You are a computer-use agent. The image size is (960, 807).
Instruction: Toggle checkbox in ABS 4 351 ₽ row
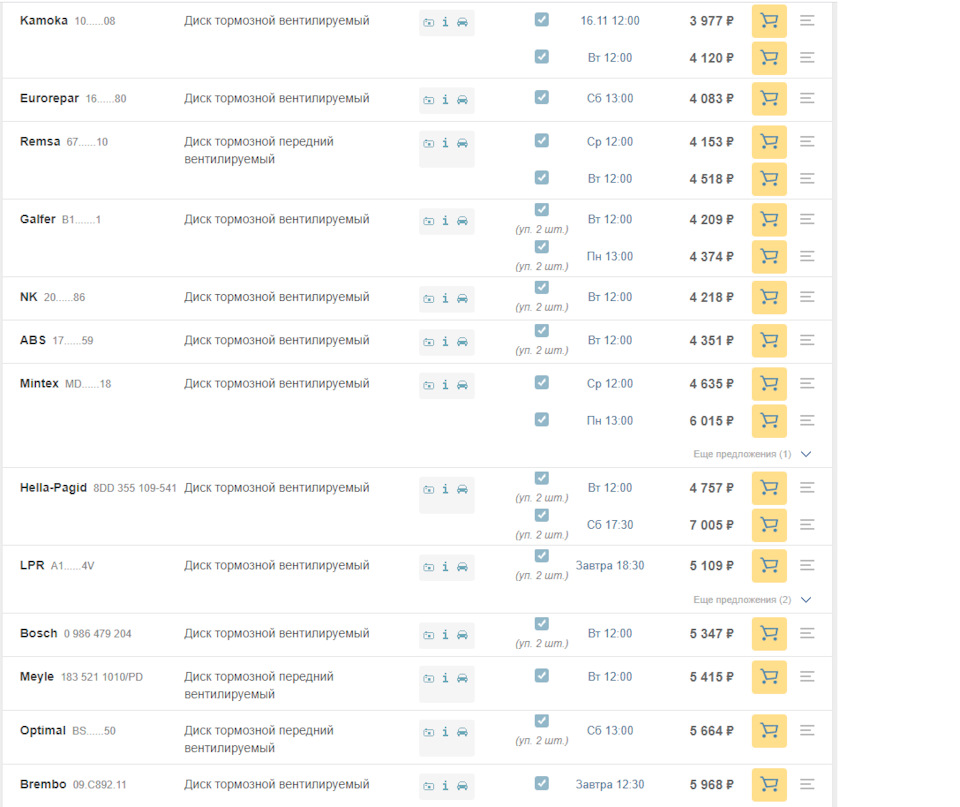[x=541, y=331]
